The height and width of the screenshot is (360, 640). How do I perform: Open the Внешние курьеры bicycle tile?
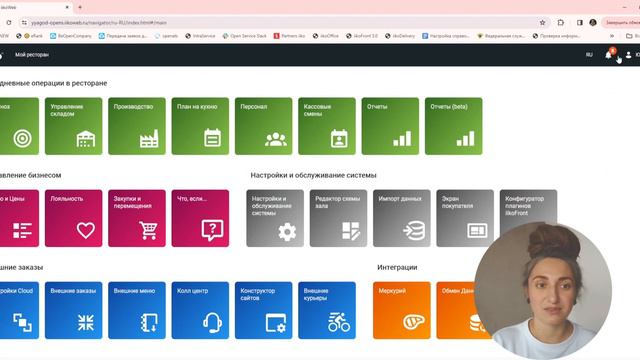pyautogui.click(x=327, y=310)
